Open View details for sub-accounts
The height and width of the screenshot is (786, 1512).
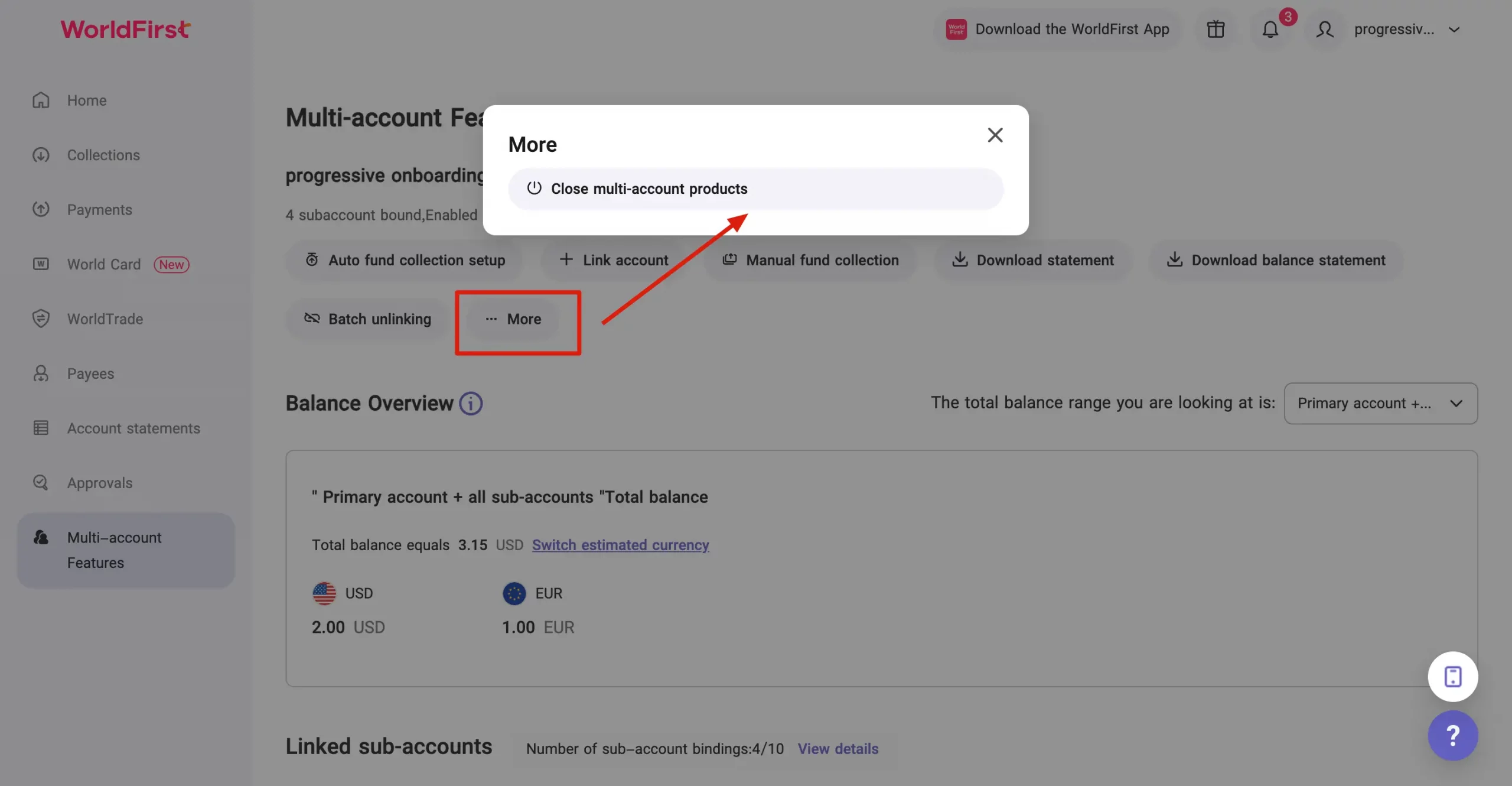838,749
